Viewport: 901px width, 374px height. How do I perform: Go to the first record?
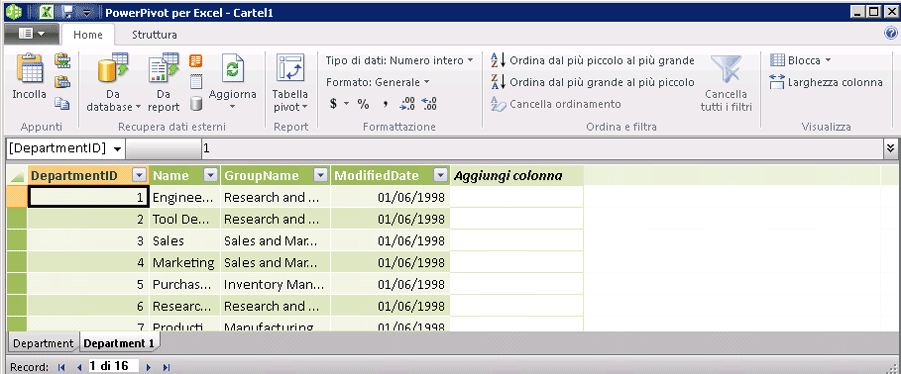pyautogui.click(x=61, y=367)
